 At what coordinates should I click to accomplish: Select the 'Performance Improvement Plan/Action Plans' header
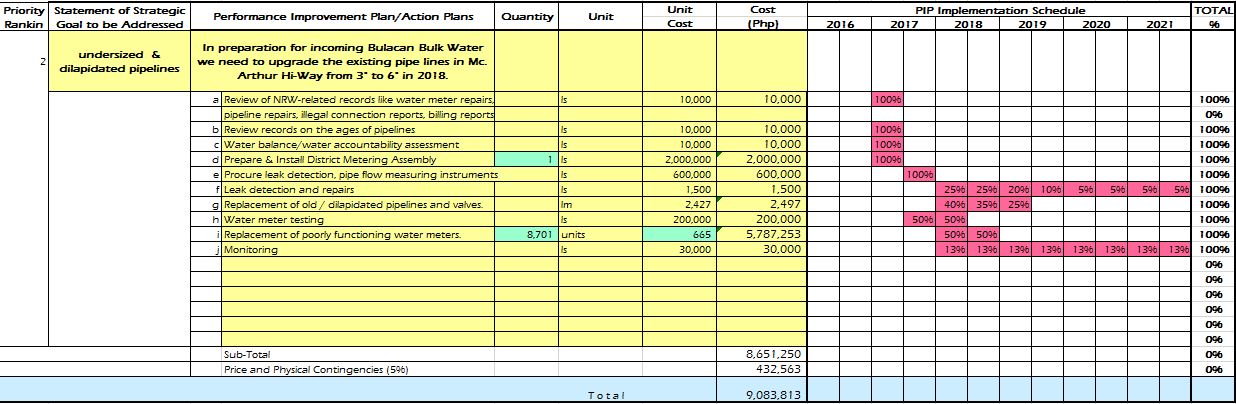click(341, 16)
